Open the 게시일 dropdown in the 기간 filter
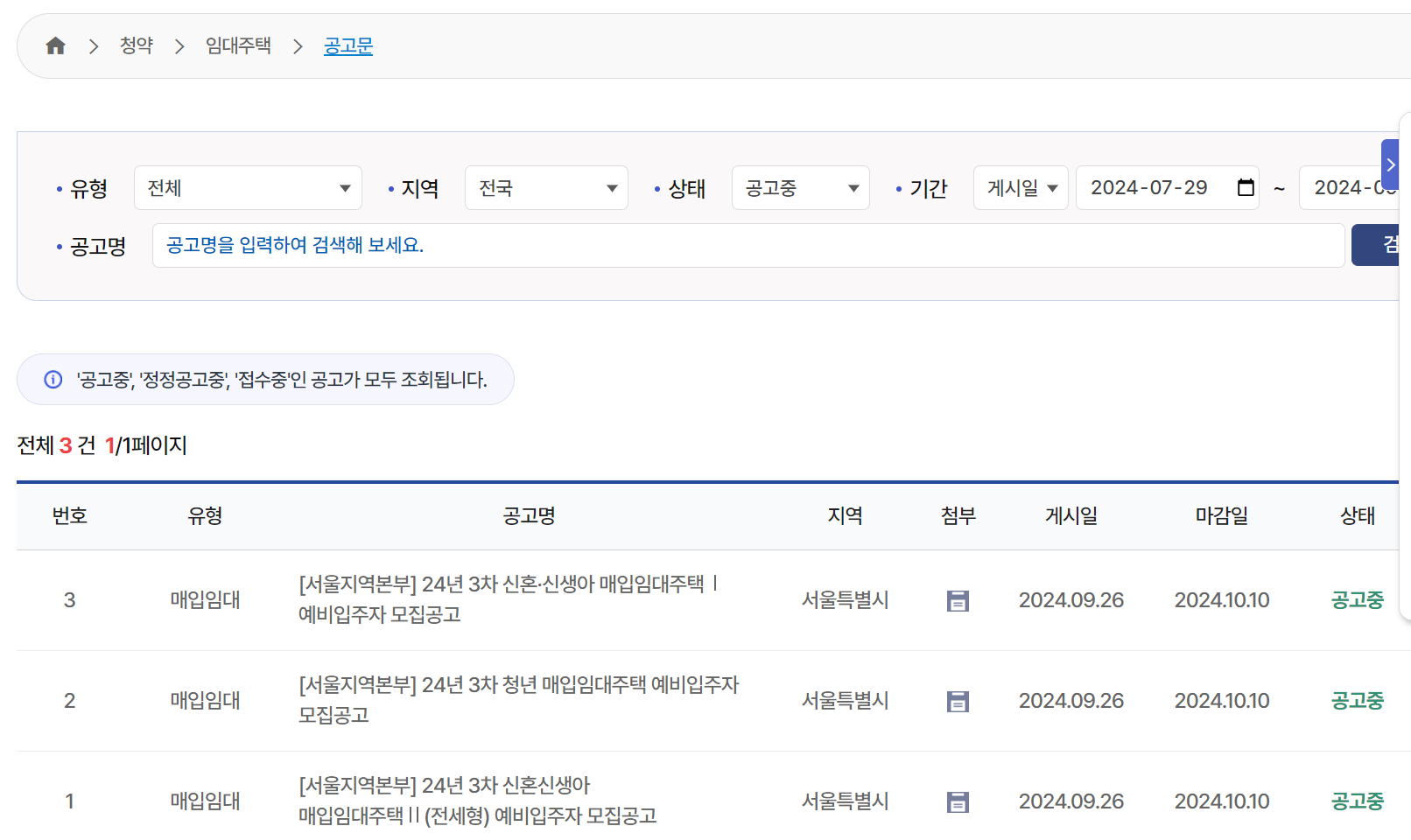Screen dimensions: 1411x840 (x=1021, y=187)
